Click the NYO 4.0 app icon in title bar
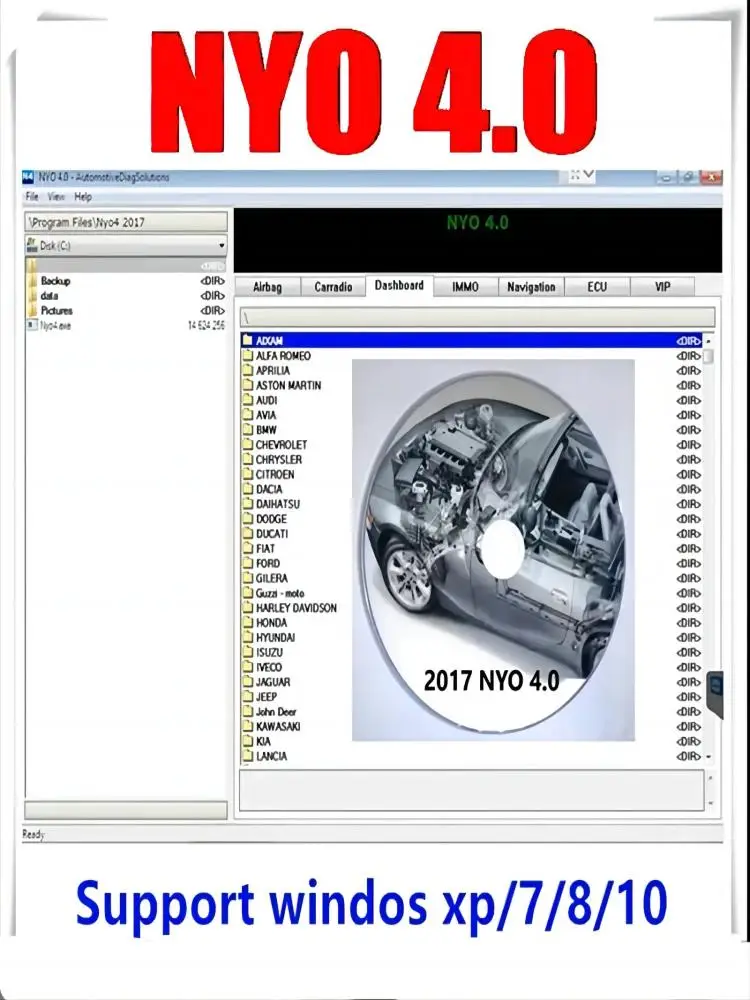Image resolution: width=750 pixels, height=1000 pixels. click(x=28, y=177)
